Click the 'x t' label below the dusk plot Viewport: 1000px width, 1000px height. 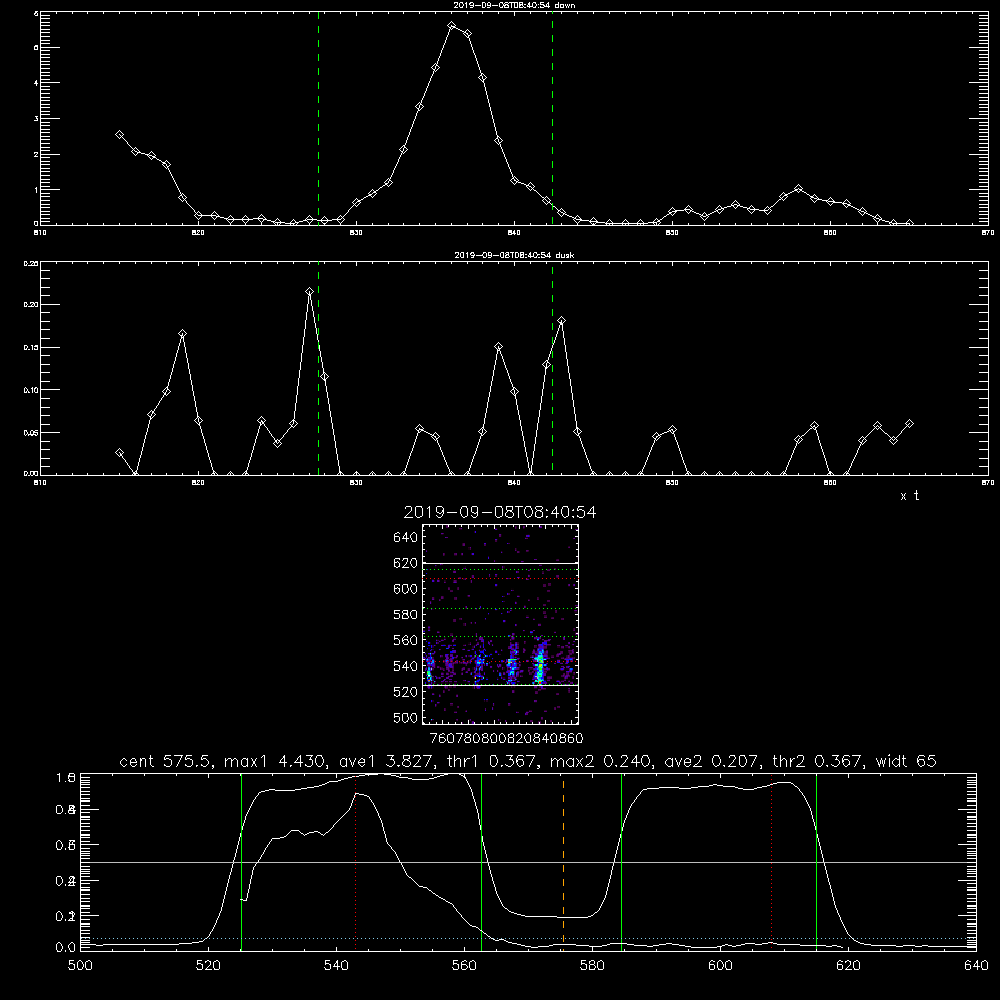pos(909,496)
